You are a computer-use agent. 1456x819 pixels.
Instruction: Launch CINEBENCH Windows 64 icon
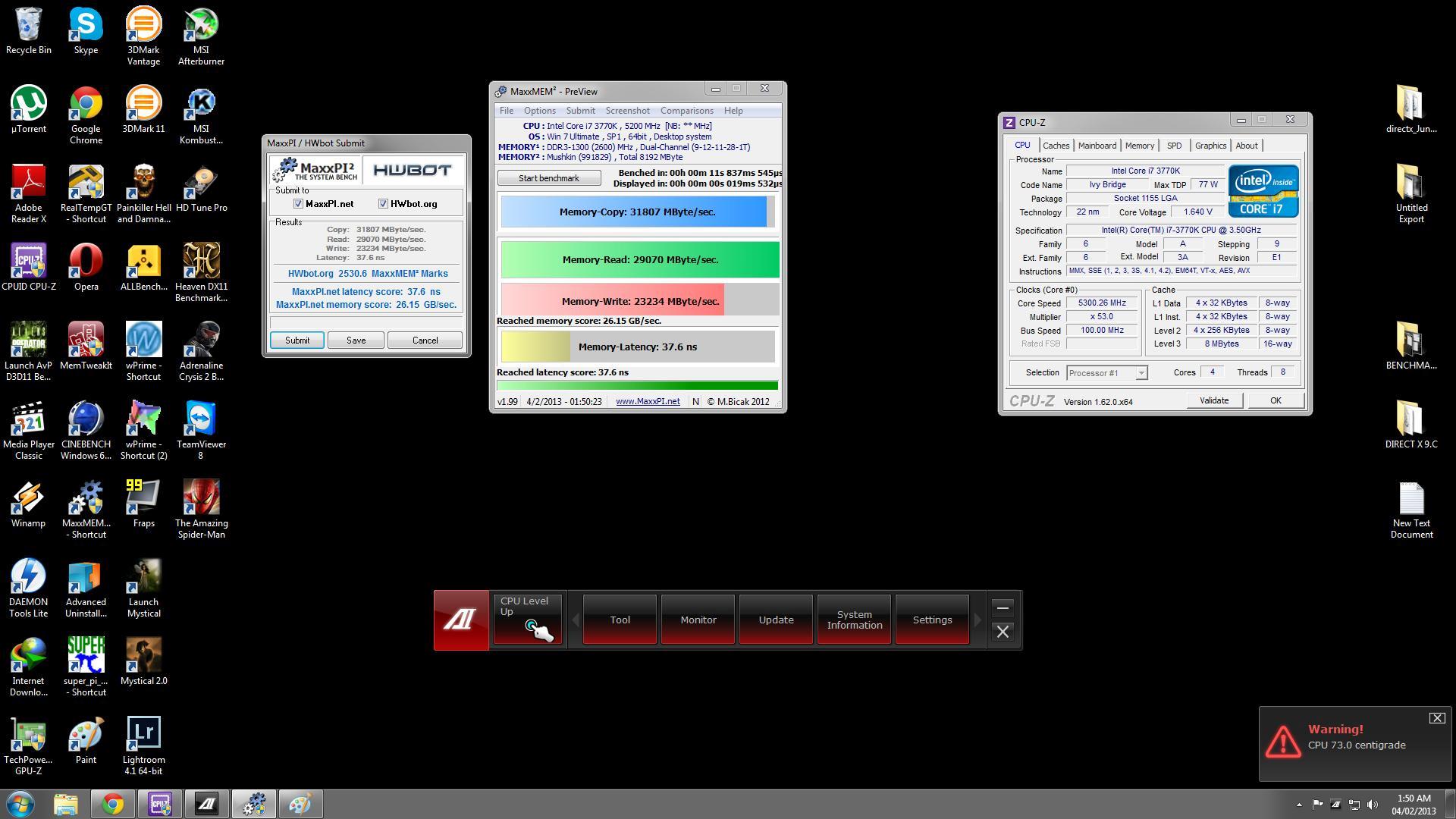pos(86,431)
